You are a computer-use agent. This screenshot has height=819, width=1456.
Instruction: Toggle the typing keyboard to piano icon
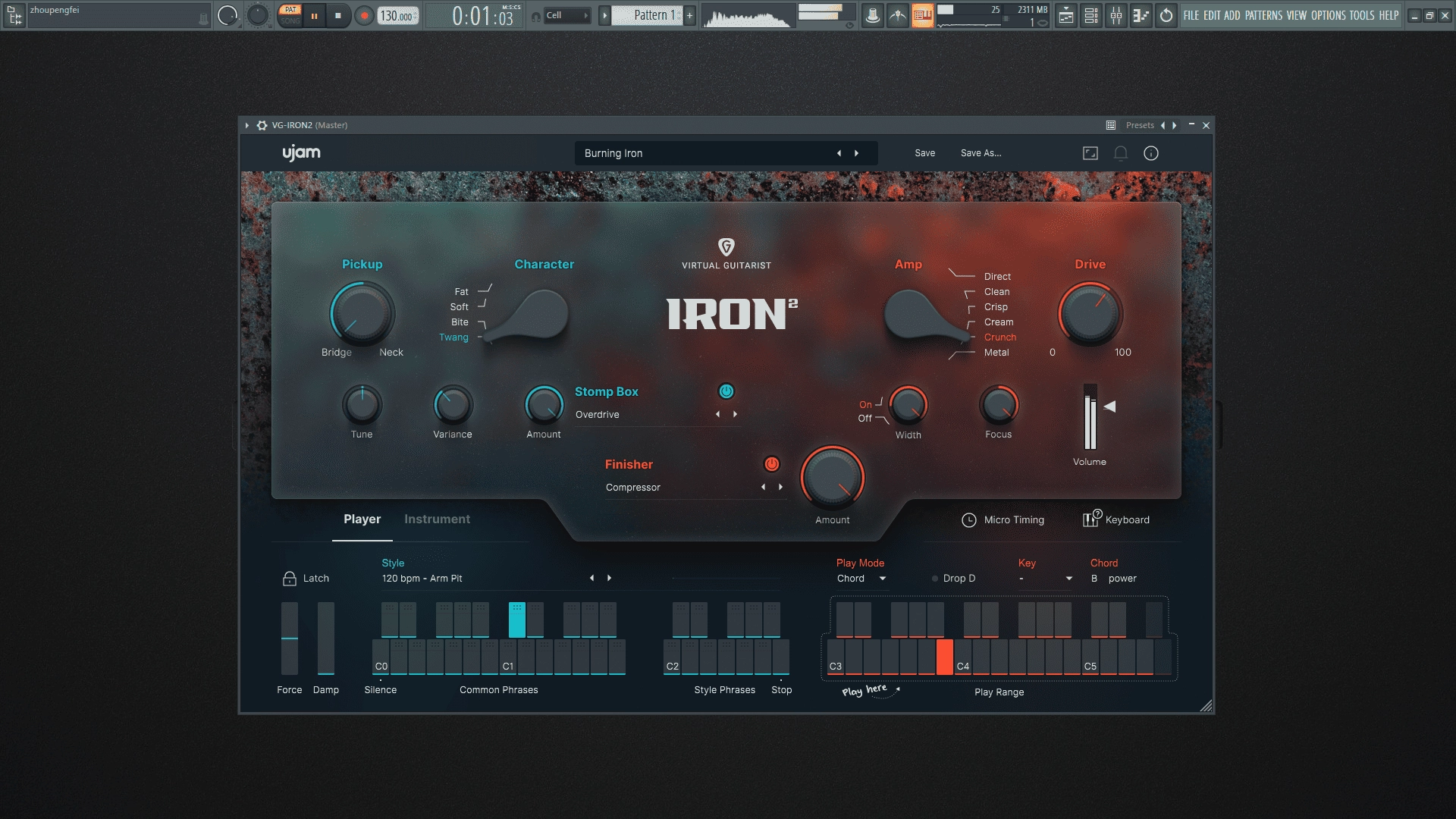pos(922,15)
